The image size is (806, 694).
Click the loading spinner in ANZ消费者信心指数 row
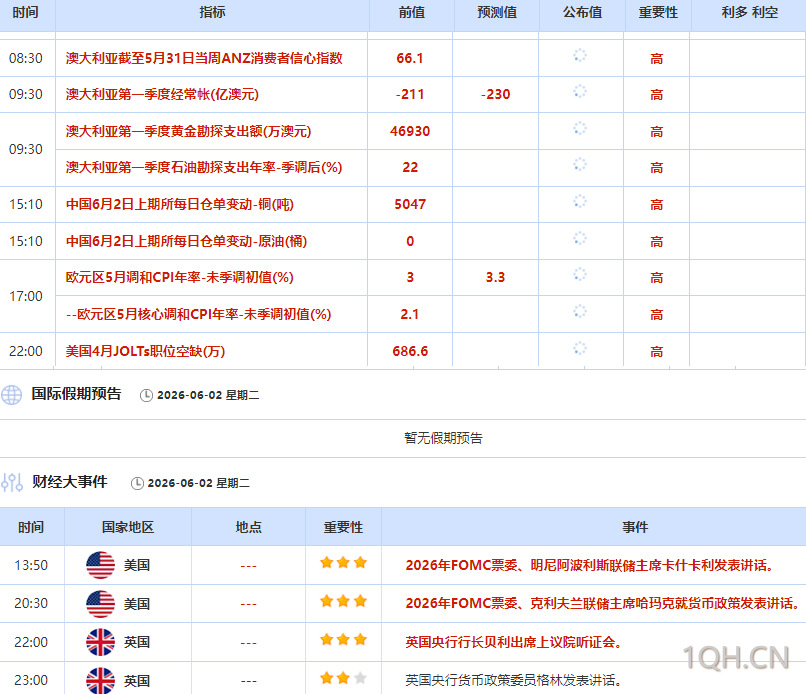pyautogui.click(x=580, y=56)
